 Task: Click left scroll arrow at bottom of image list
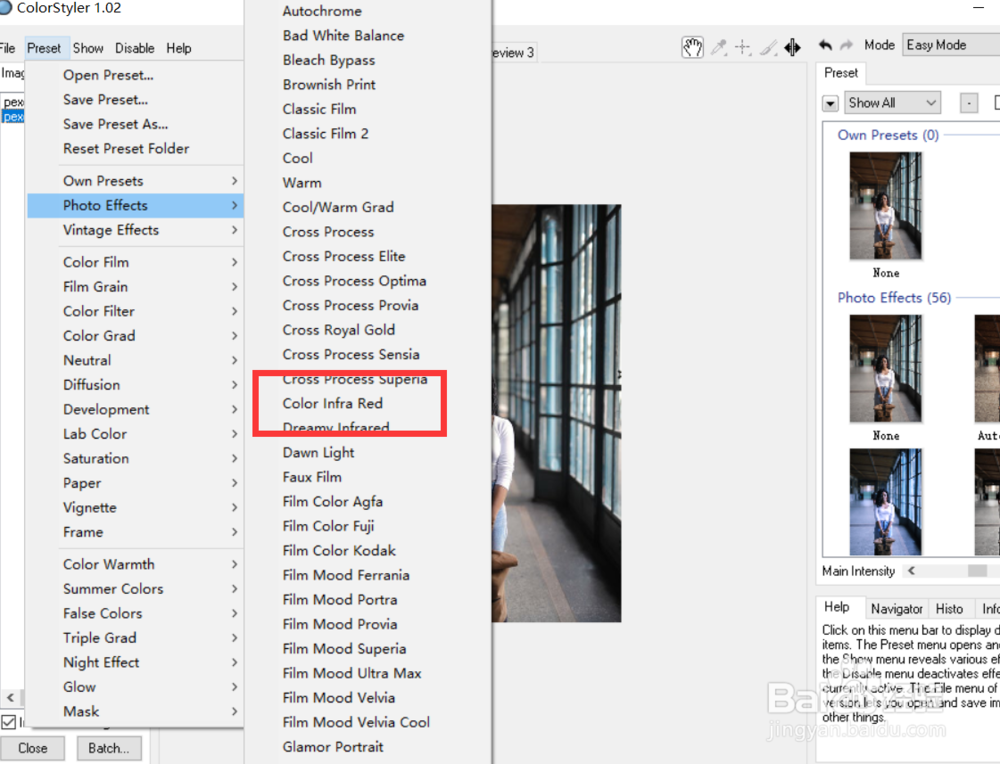pyautogui.click(x=10, y=697)
